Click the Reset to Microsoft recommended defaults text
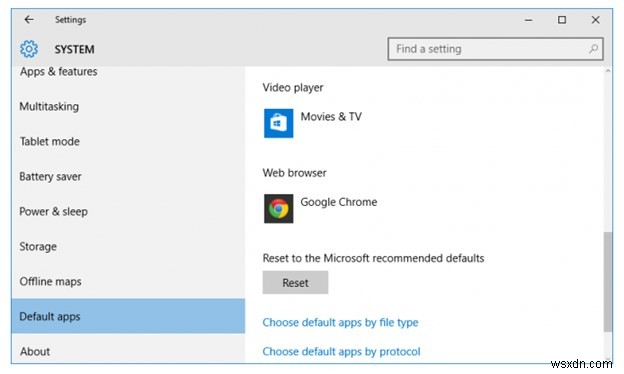This screenshot has width=624, height=374. click(373, 258)
